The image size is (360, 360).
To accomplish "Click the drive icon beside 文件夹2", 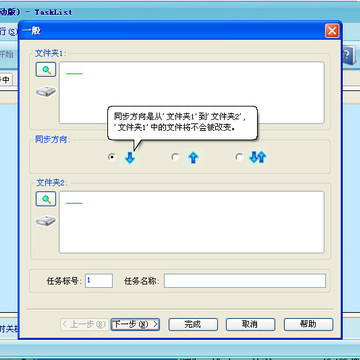I will (46, 221).
